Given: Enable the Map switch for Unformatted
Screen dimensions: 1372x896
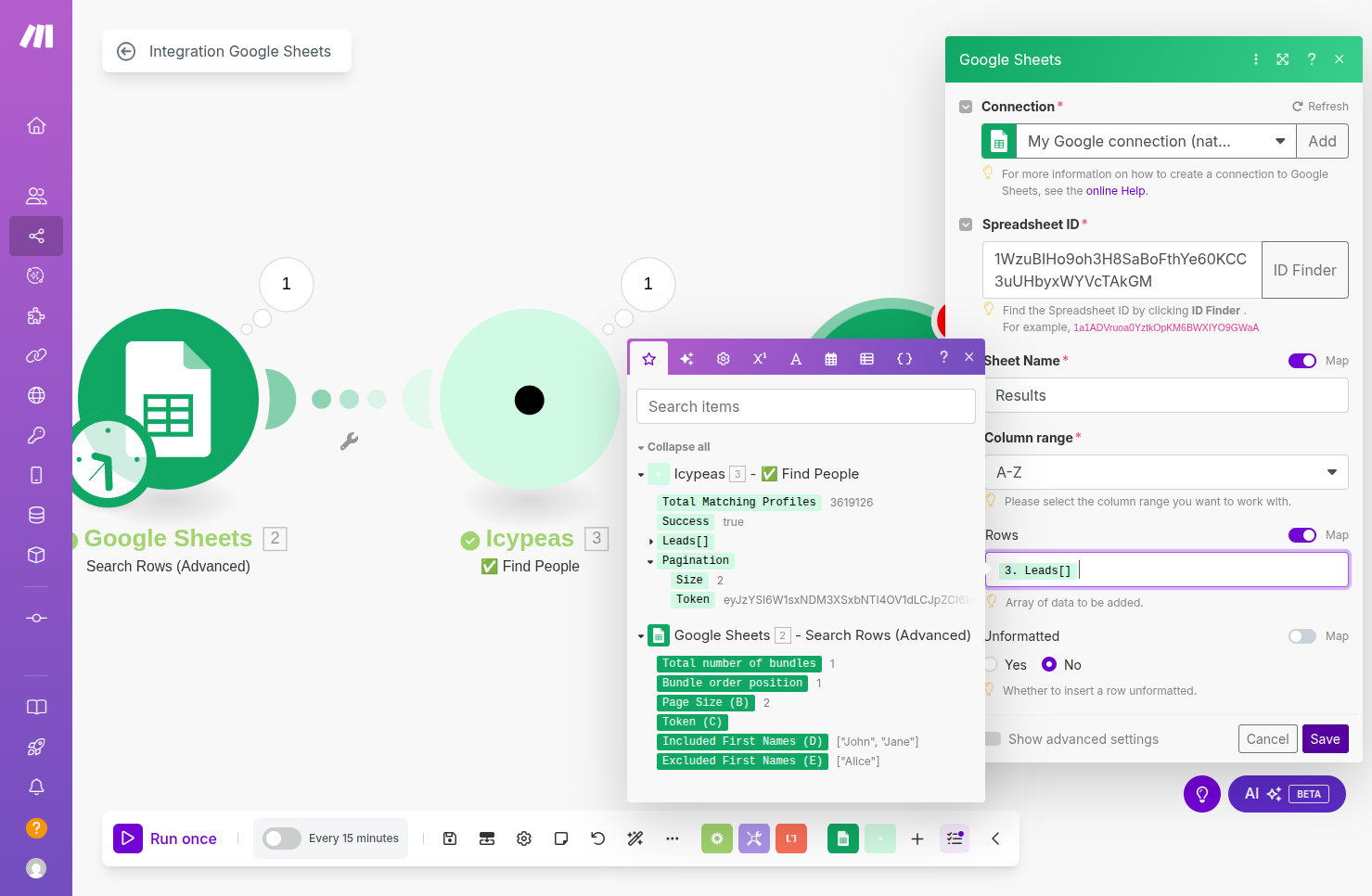Looking at the screenshot, I should [x=1302, y=636].
